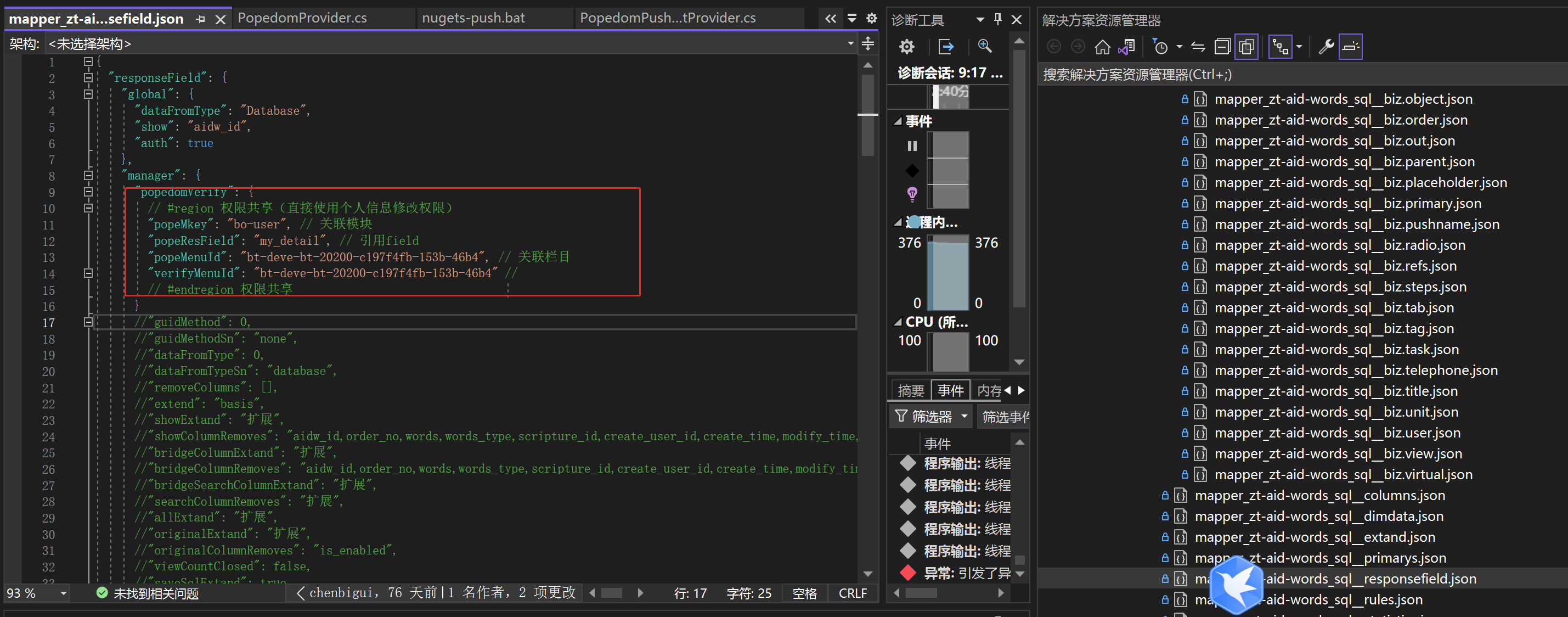Select mapper_zt-aid-words_sql__columns.json file
Viewport: 1568px width, 617px height.
click(x=1319, y=495)
